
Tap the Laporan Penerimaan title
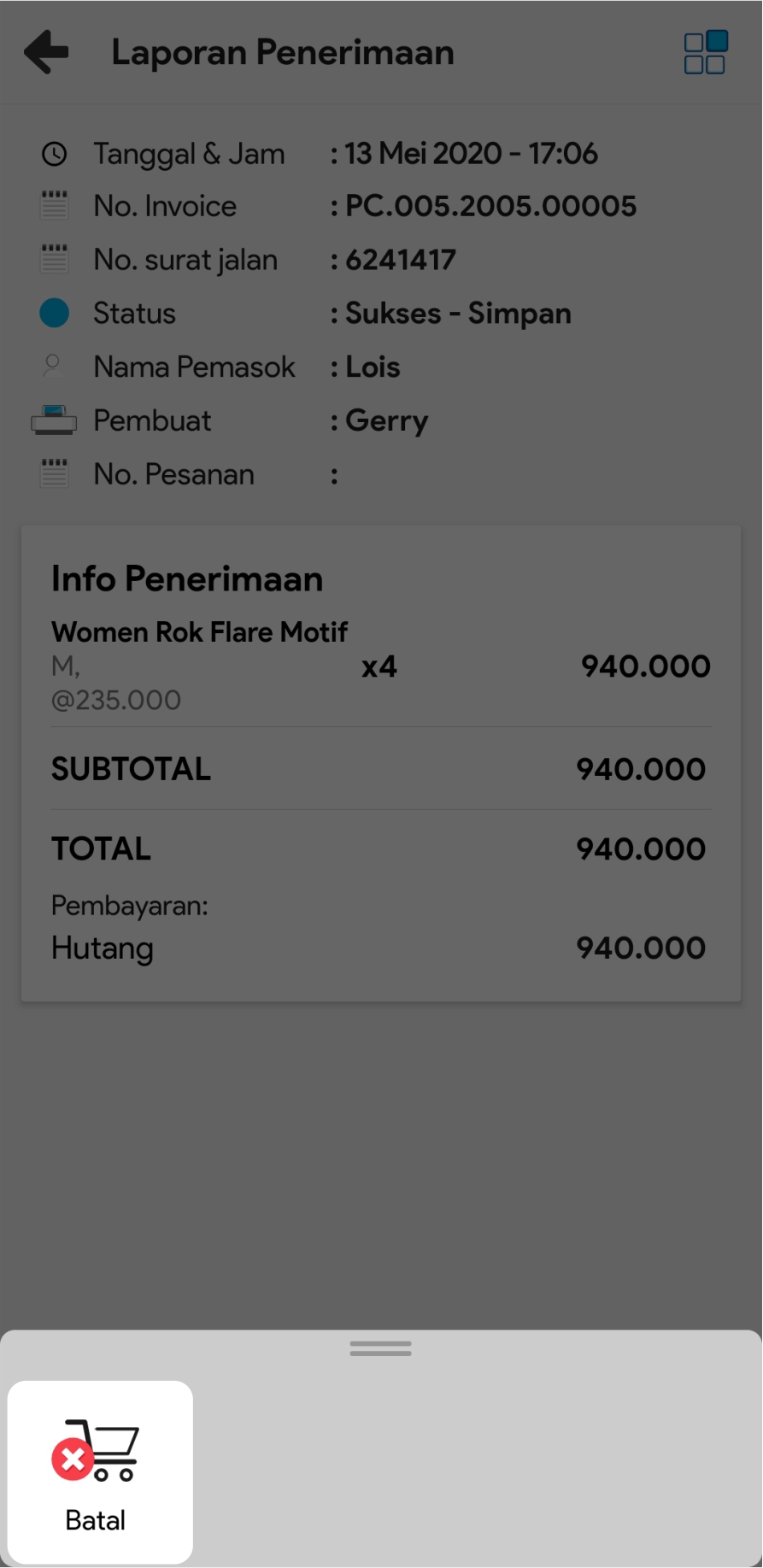[x=282, y=53]
